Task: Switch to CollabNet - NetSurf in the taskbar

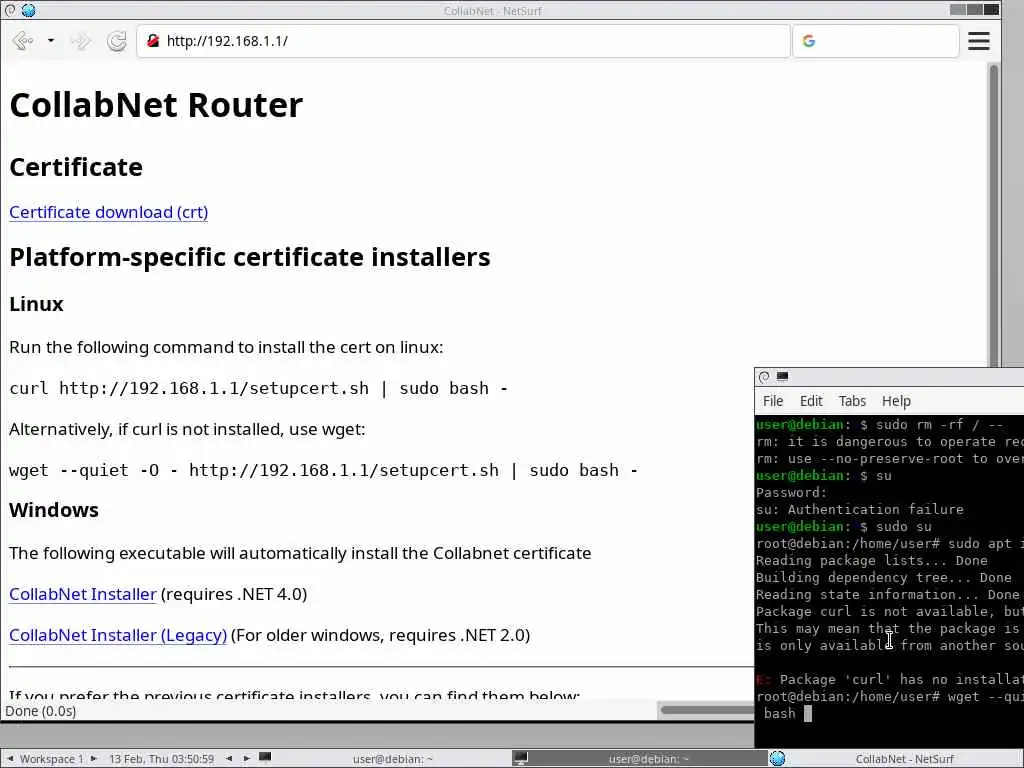Action: tap(896, 759)
